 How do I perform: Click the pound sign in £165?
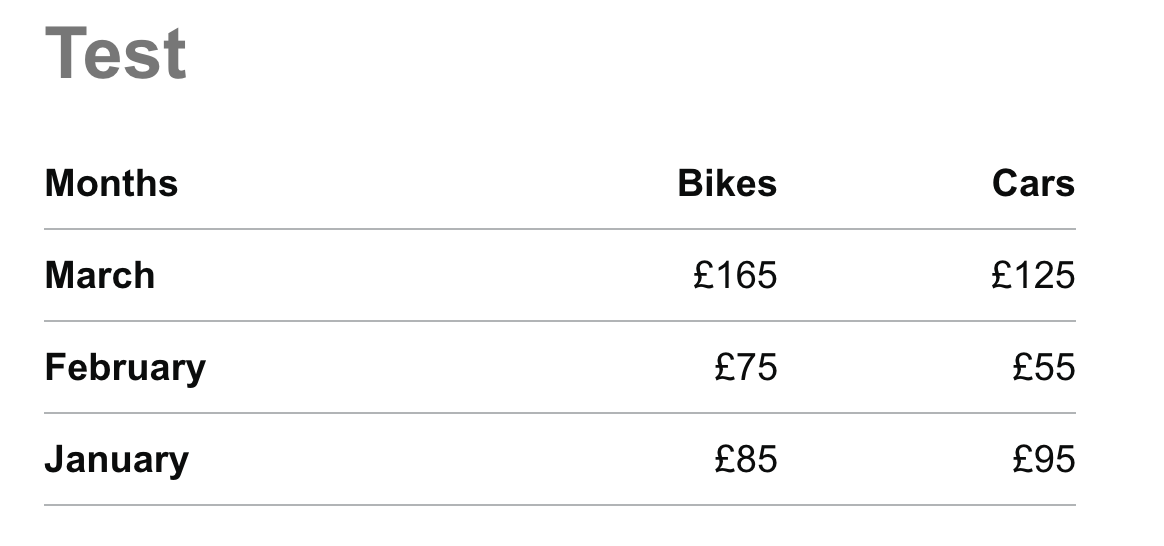tap(704, 276)
